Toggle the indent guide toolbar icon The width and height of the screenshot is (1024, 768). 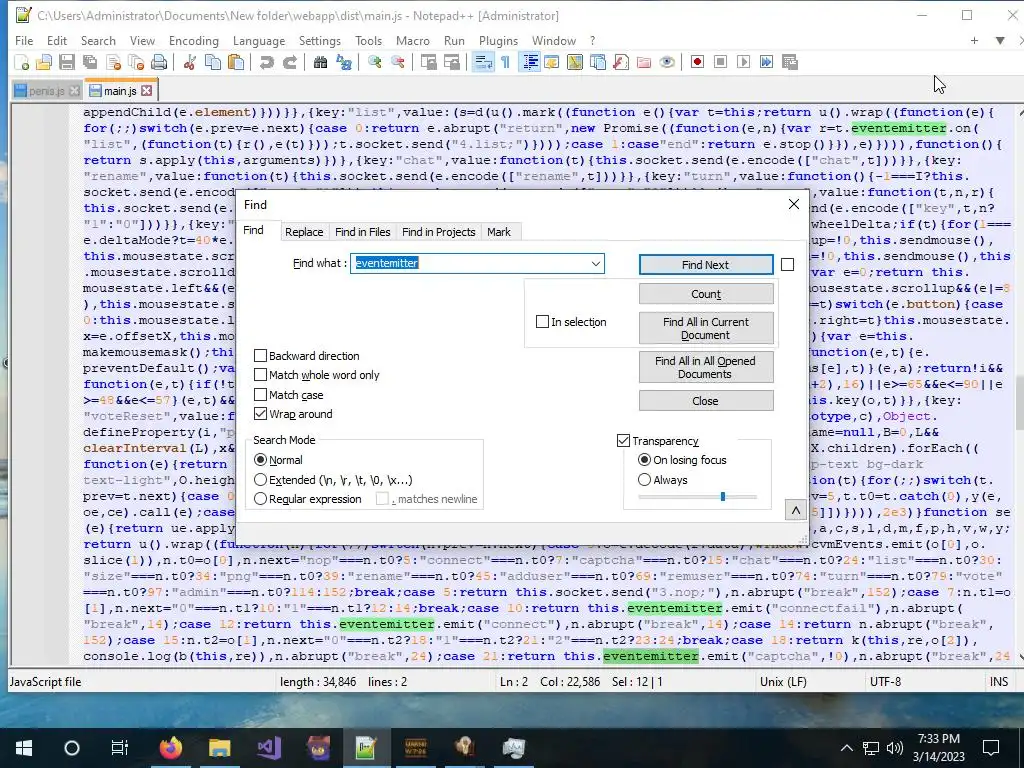pos(530,62)
